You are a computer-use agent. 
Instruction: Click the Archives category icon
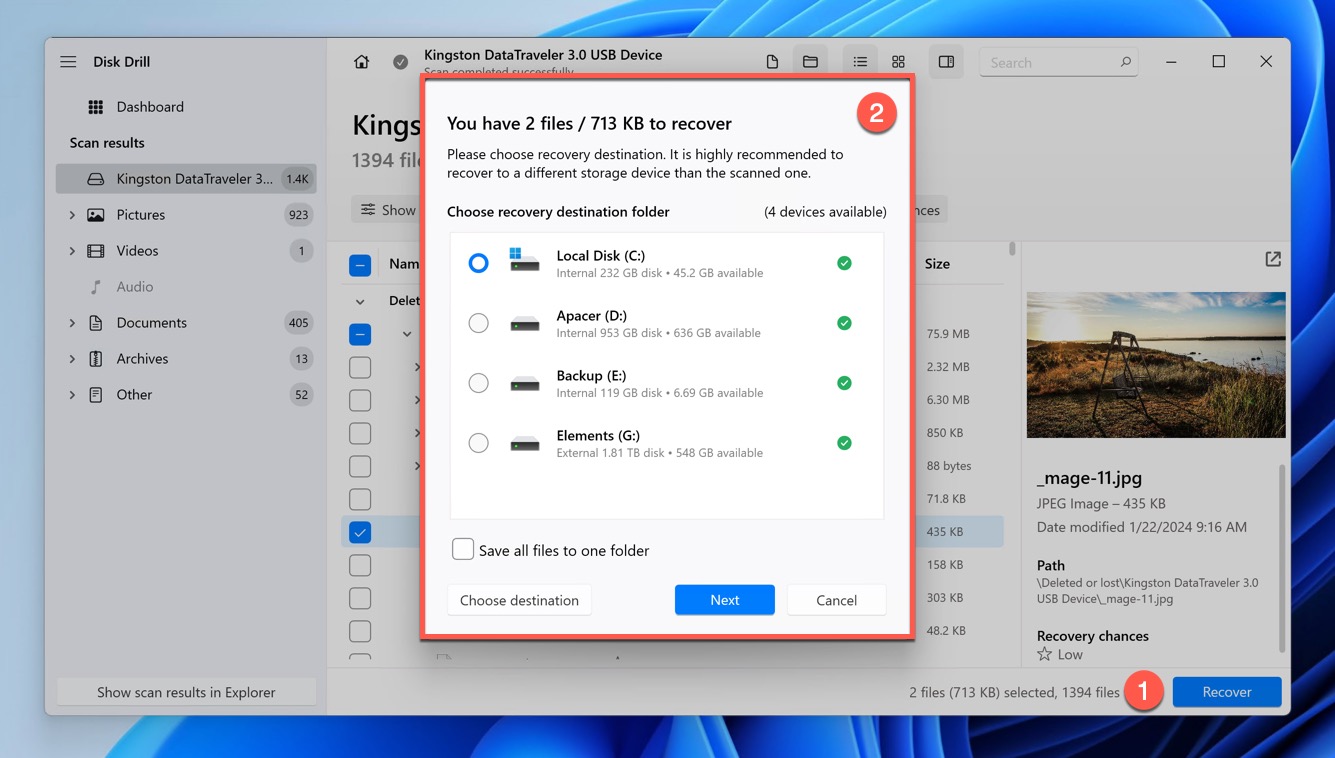pos(95,359)
